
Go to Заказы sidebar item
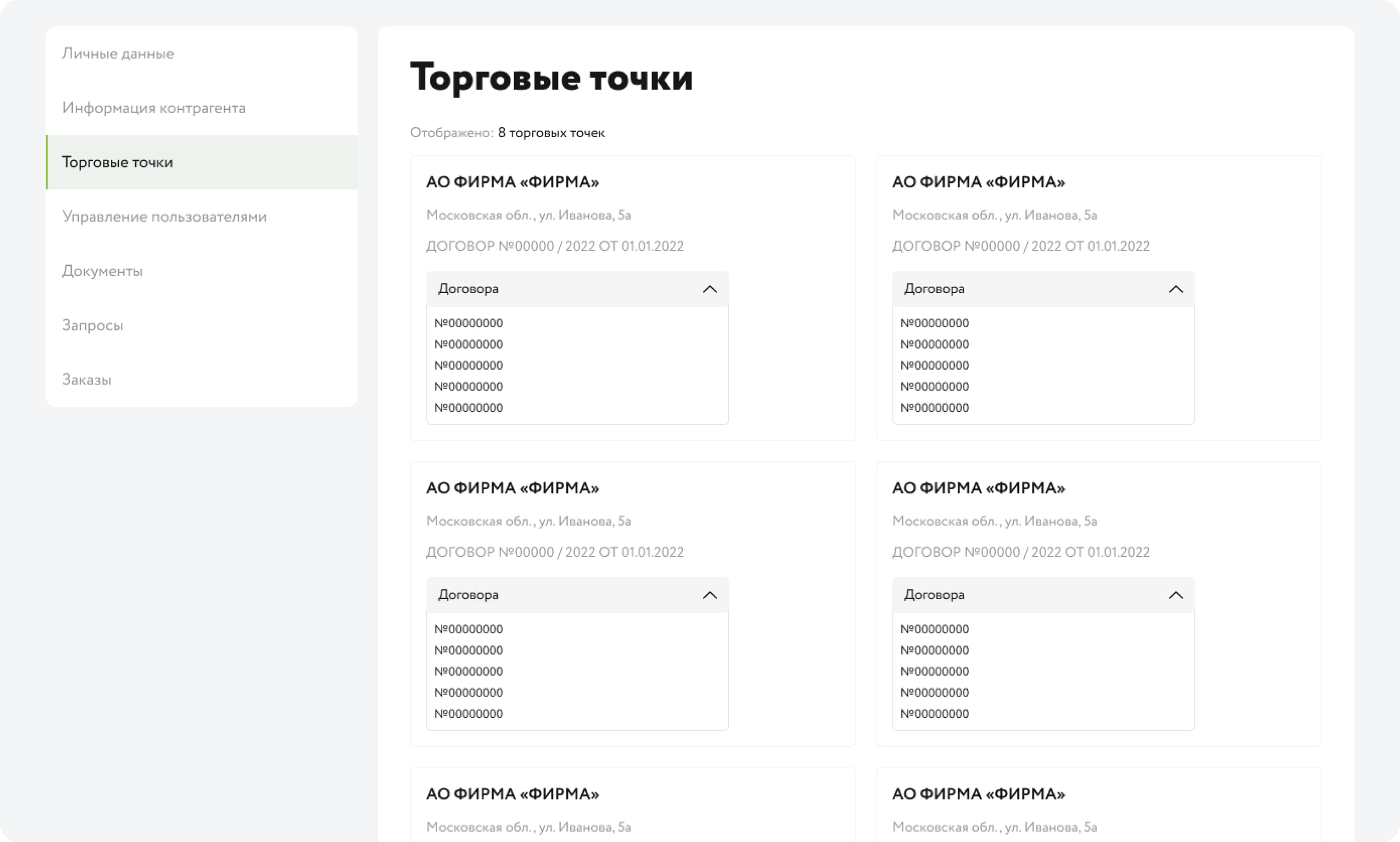[x=87, y=379]
